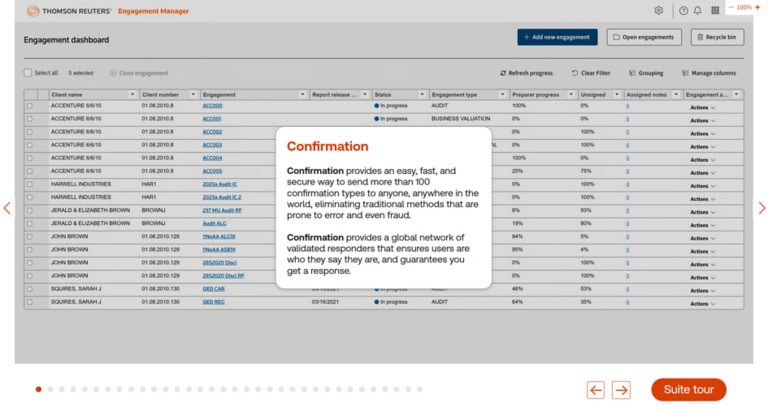768x410 pixels.
Task: Select checkbox for Audit ALC row
Action: click(x=30, y=224)
